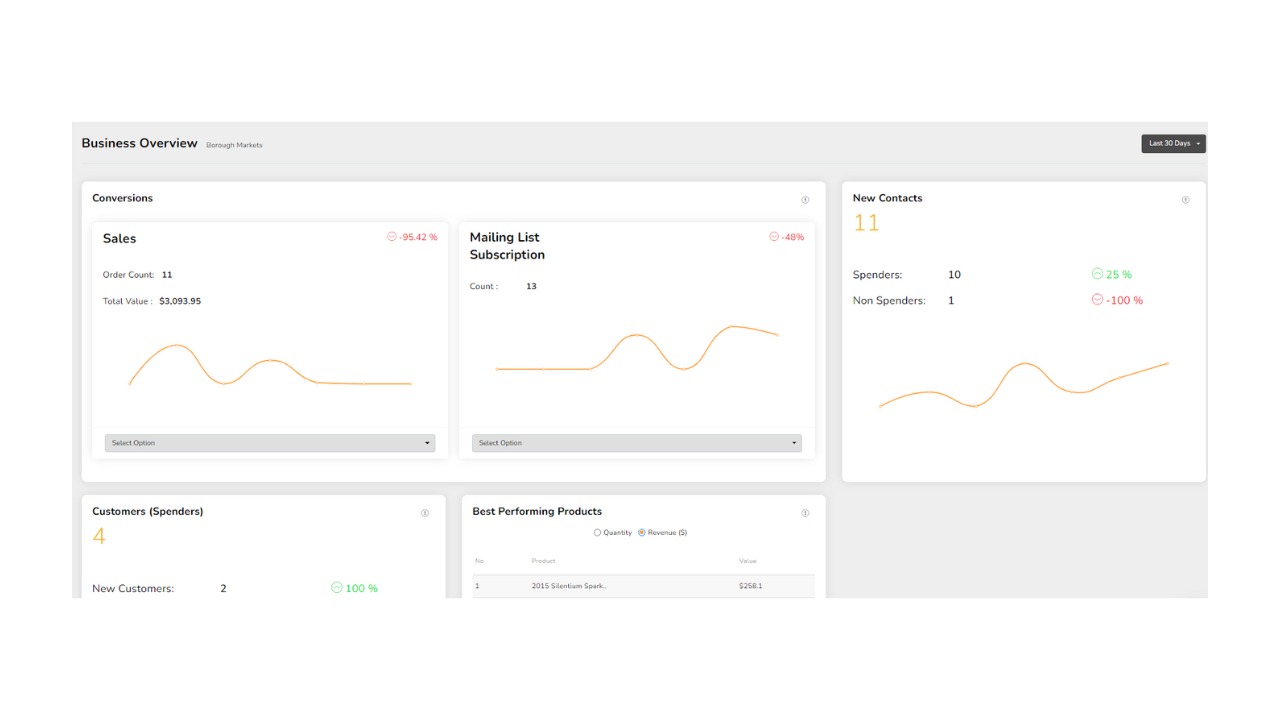Image resolution: width=1280 pixels, height=720 pixels.
Task: Select the Revenue ($) radio button
Action: (642, 533)
